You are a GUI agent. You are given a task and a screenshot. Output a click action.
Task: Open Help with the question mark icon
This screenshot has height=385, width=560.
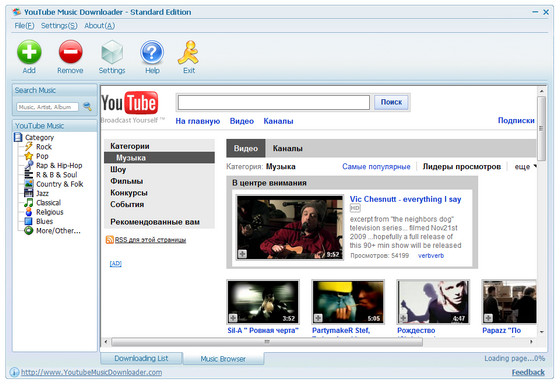click(x=152, y=52)
